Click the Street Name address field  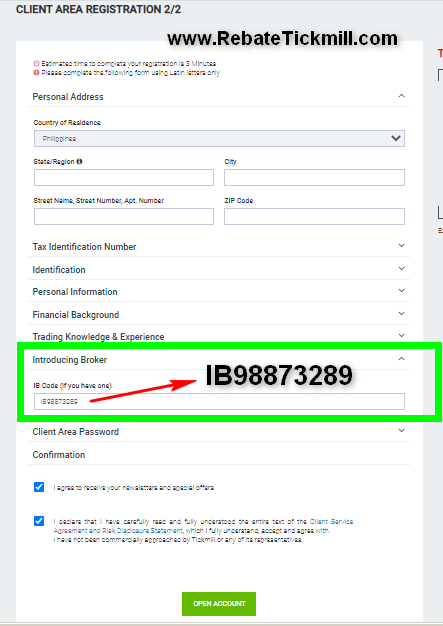point(124,216)
